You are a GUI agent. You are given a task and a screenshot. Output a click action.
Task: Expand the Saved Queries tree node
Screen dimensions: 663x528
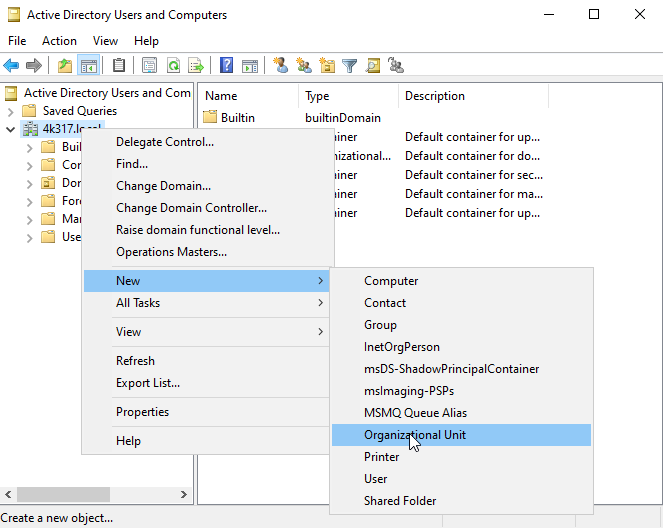(10, 111)
